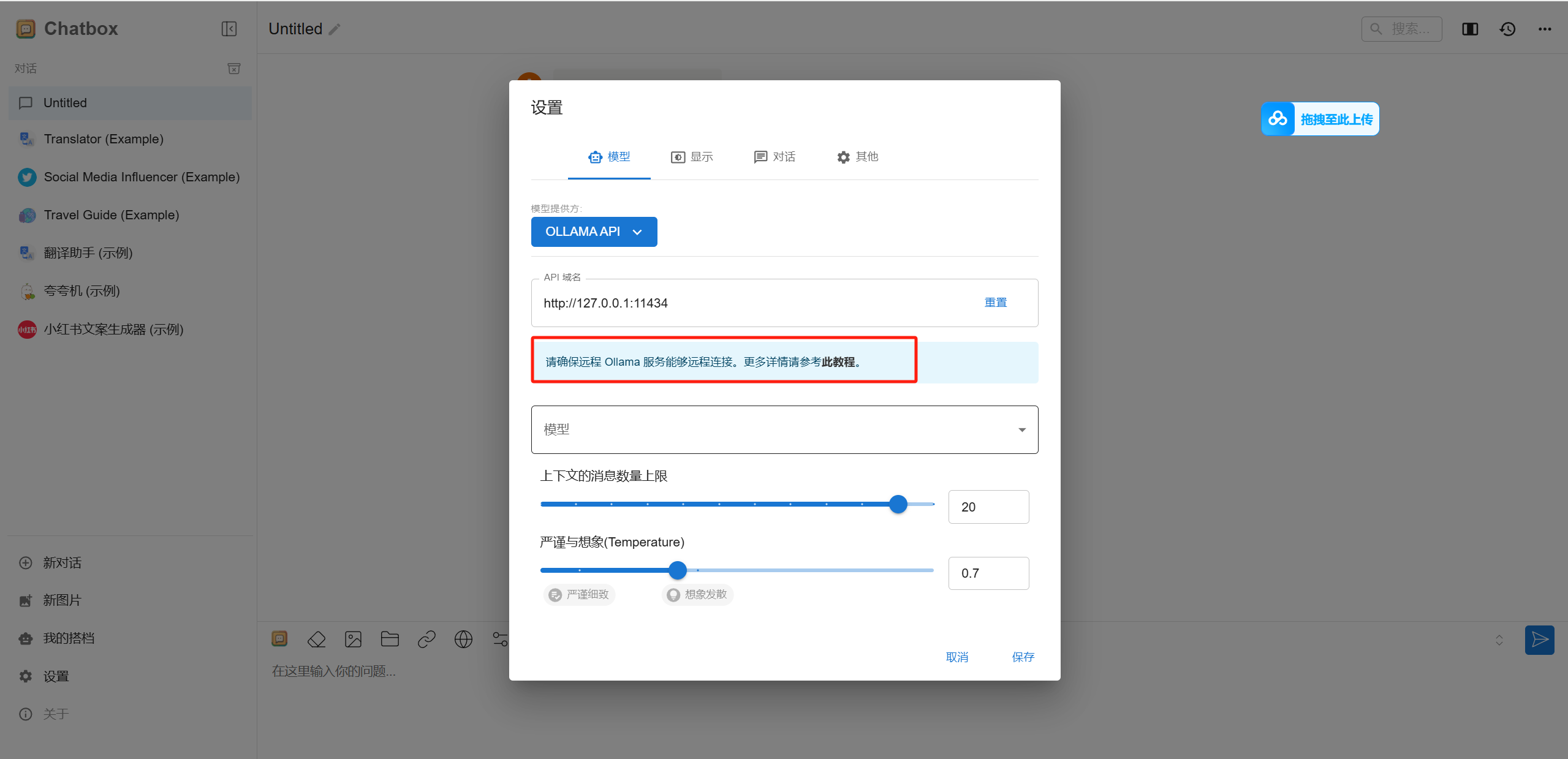Create new image chat with 新图片
Viewport: 1568px width, 759px height.
pos(130,600)
